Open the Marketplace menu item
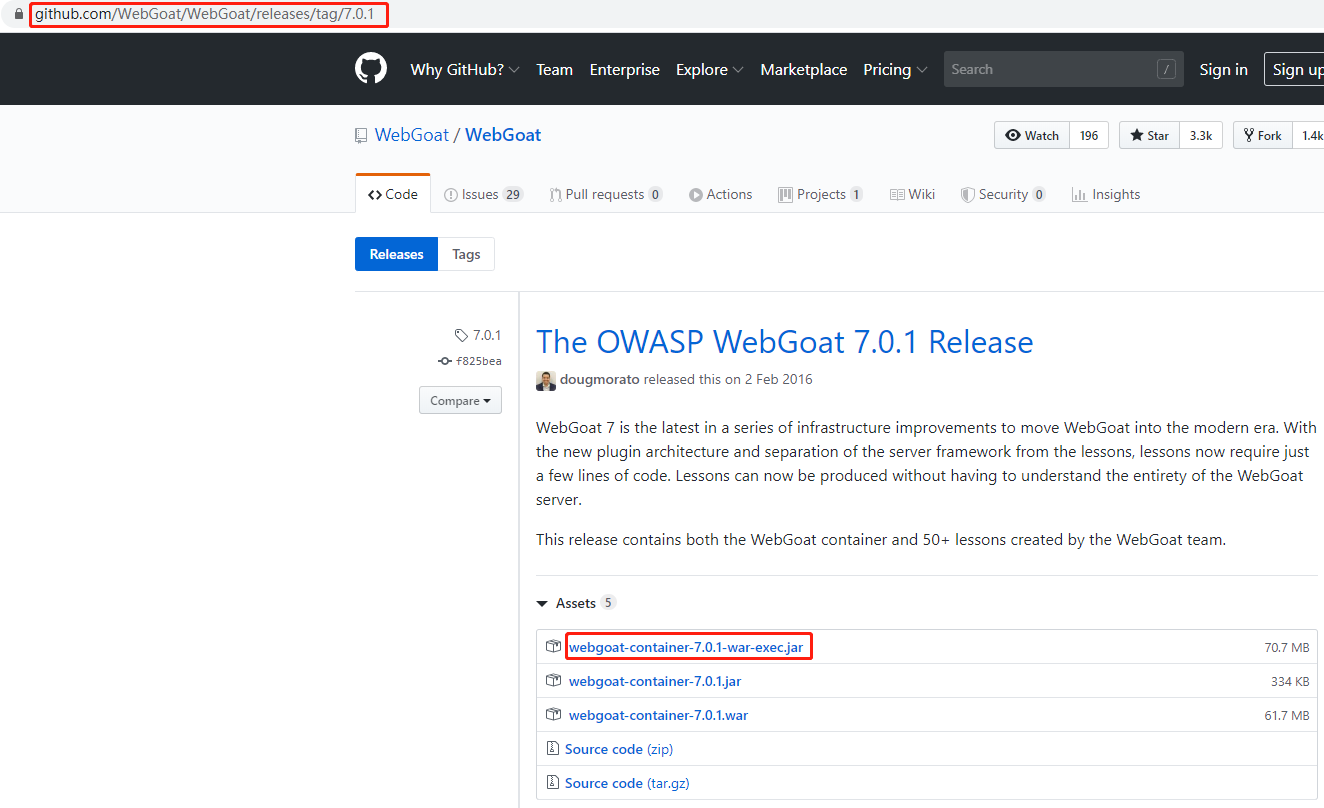Screen dimensions: 1324x808 tap(804, 69)
